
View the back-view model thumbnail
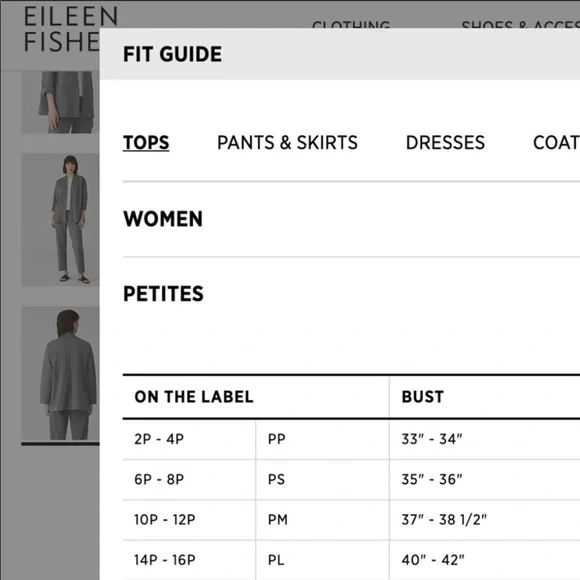point(60,374)
